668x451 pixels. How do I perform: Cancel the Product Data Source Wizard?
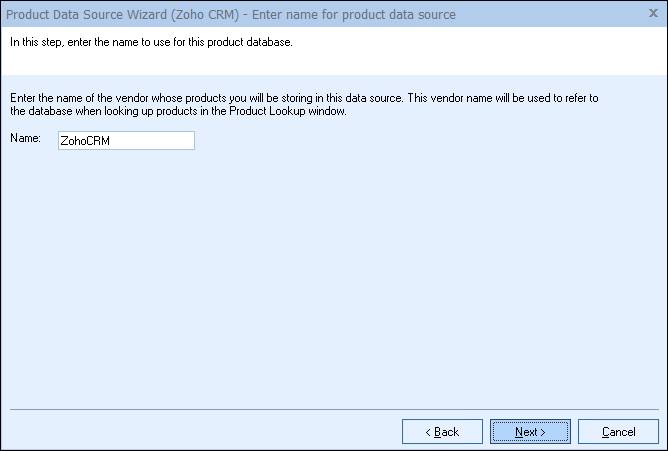618,432
